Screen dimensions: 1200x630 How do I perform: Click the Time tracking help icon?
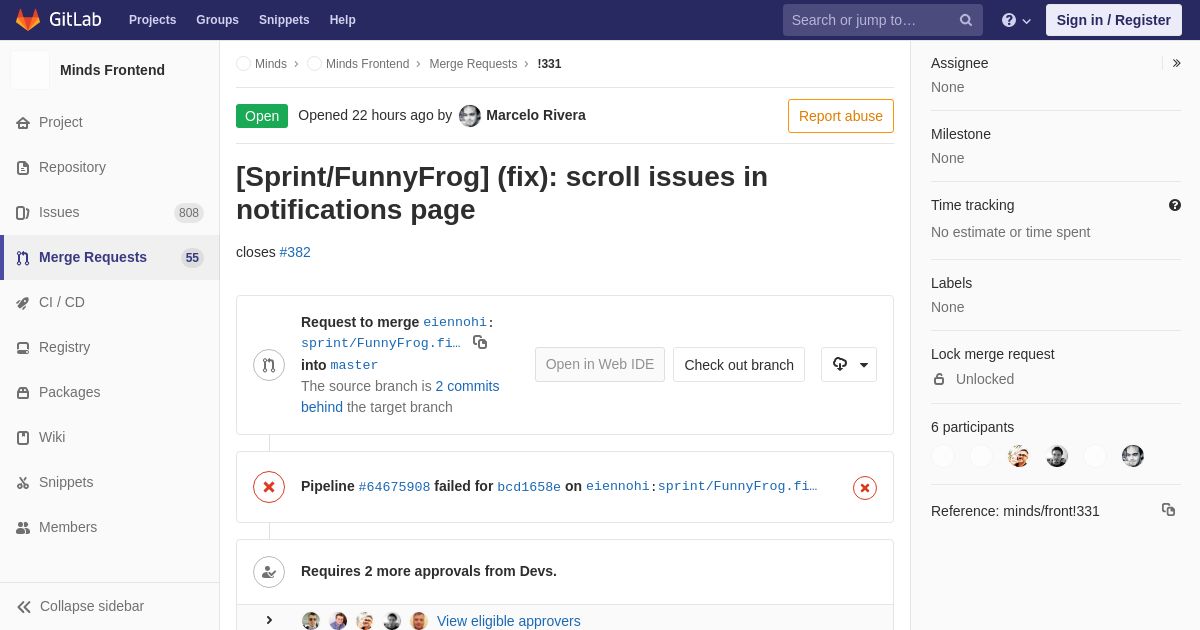click(x=1175, y=205)
